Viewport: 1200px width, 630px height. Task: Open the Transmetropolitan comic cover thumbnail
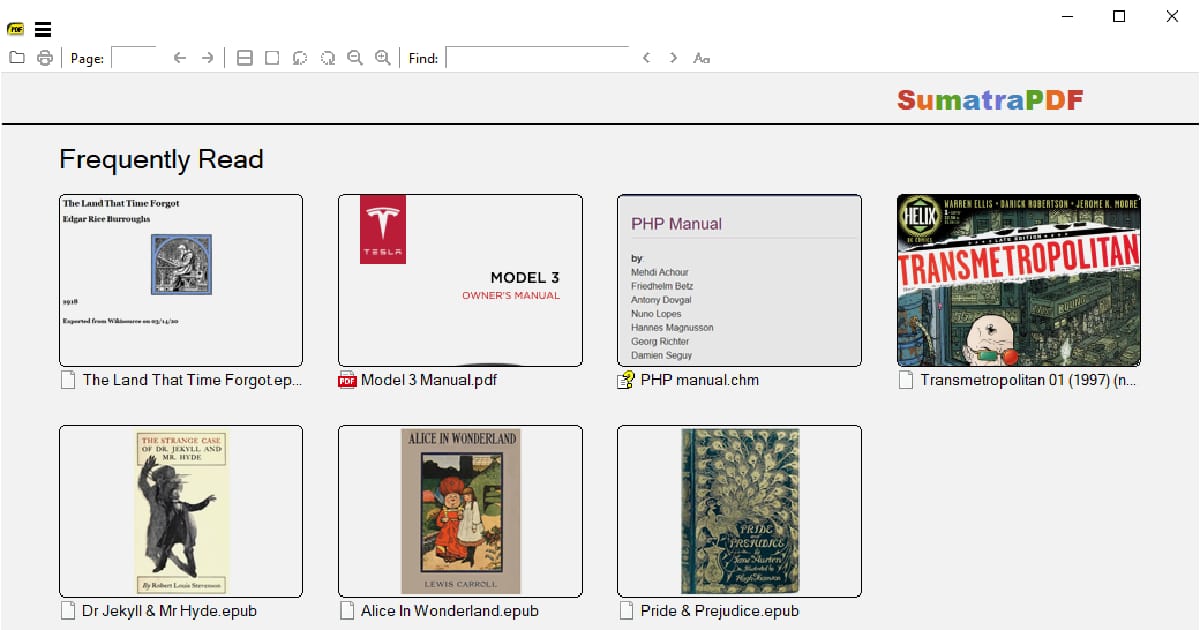(1018, 280)
